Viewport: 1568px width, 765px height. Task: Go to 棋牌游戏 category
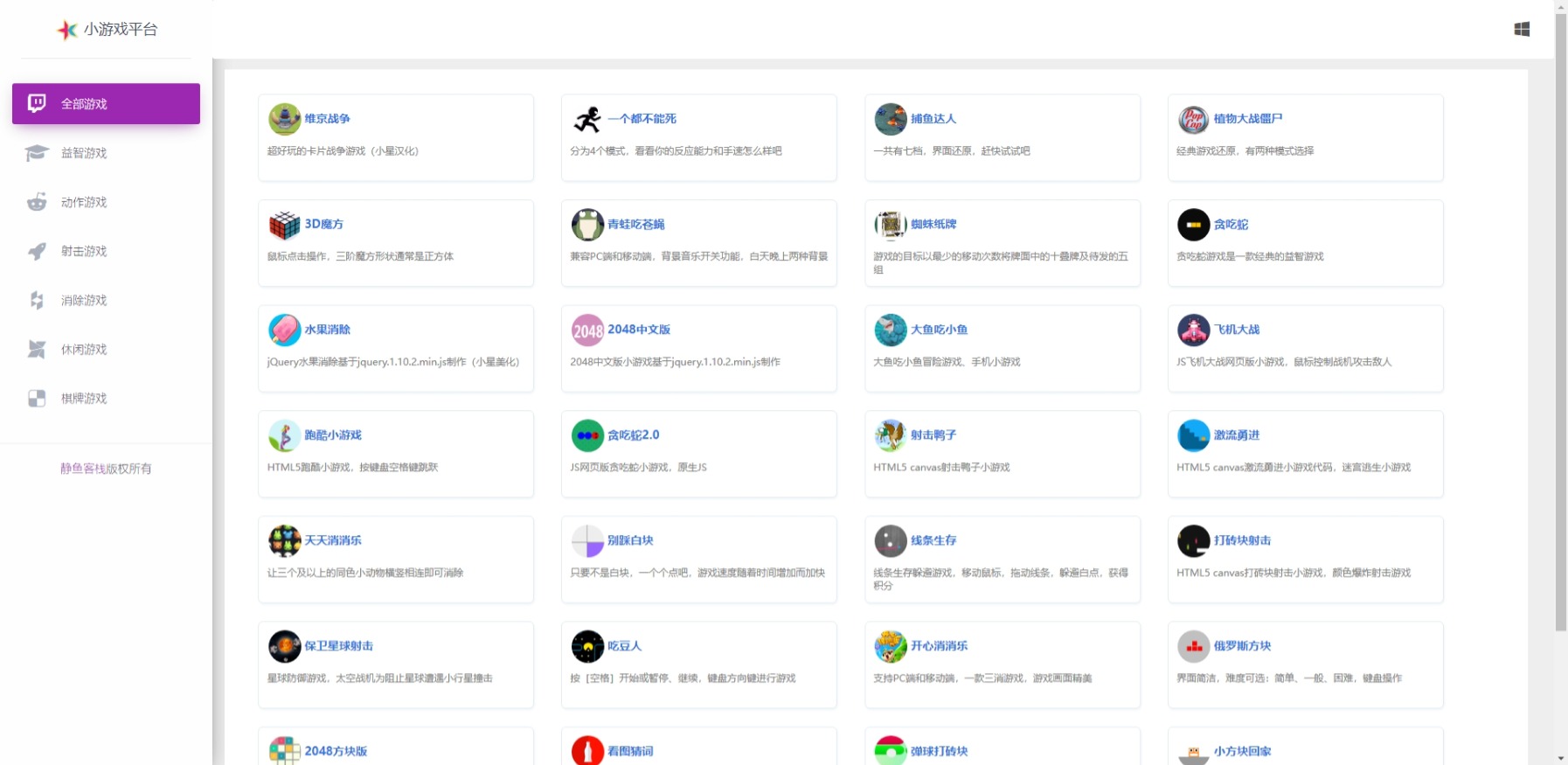84,398
